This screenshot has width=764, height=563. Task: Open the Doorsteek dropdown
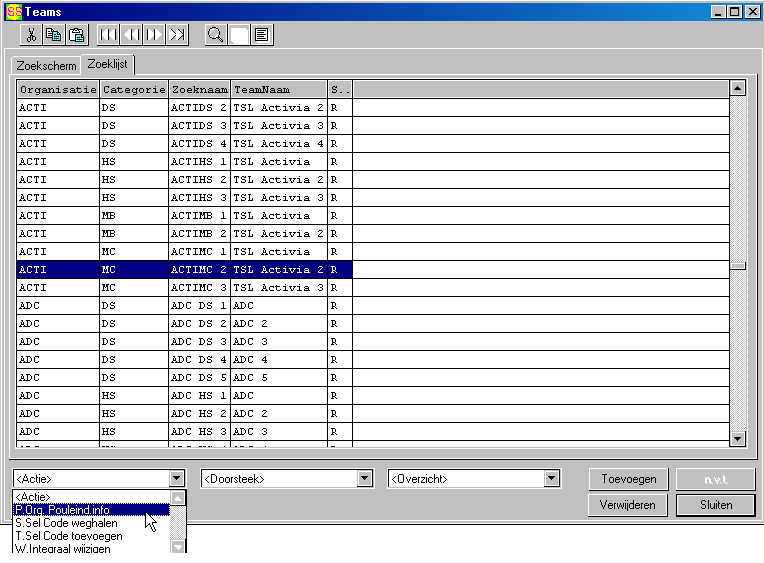[364, 478]
